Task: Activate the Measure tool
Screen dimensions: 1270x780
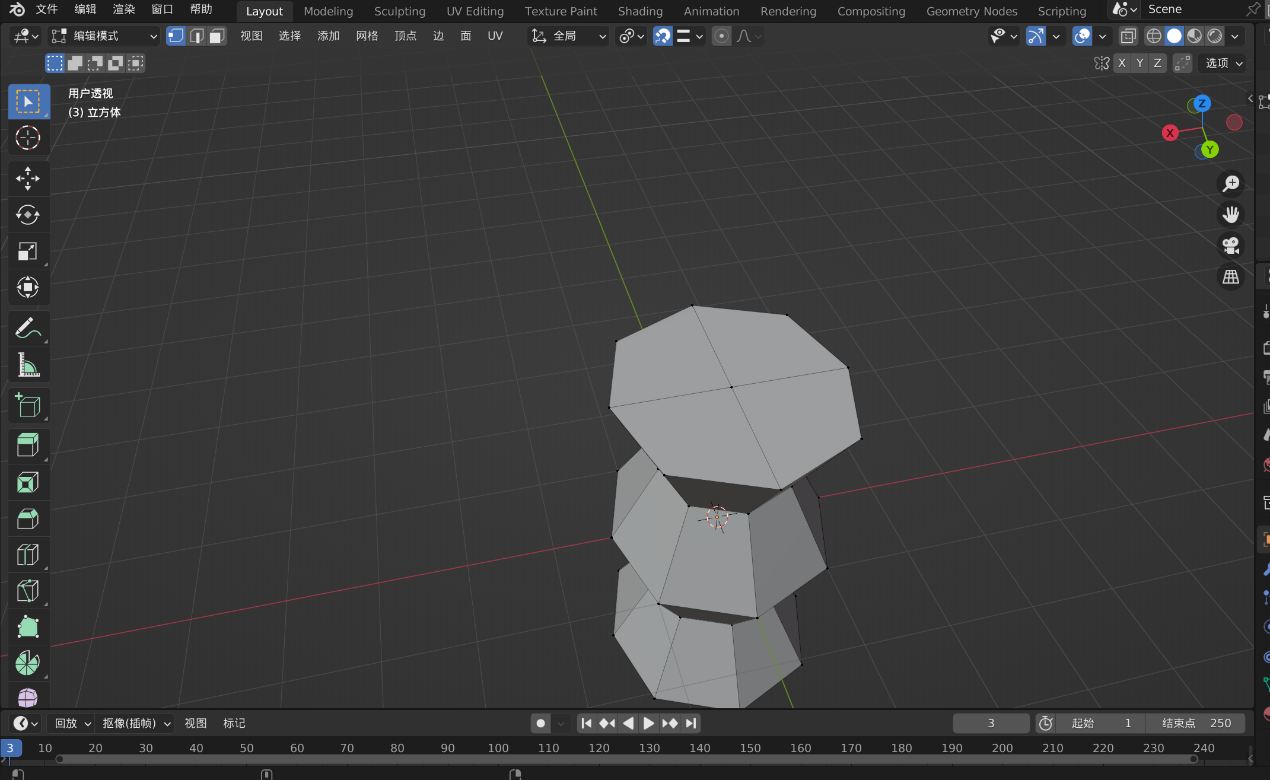Action: 28,366
